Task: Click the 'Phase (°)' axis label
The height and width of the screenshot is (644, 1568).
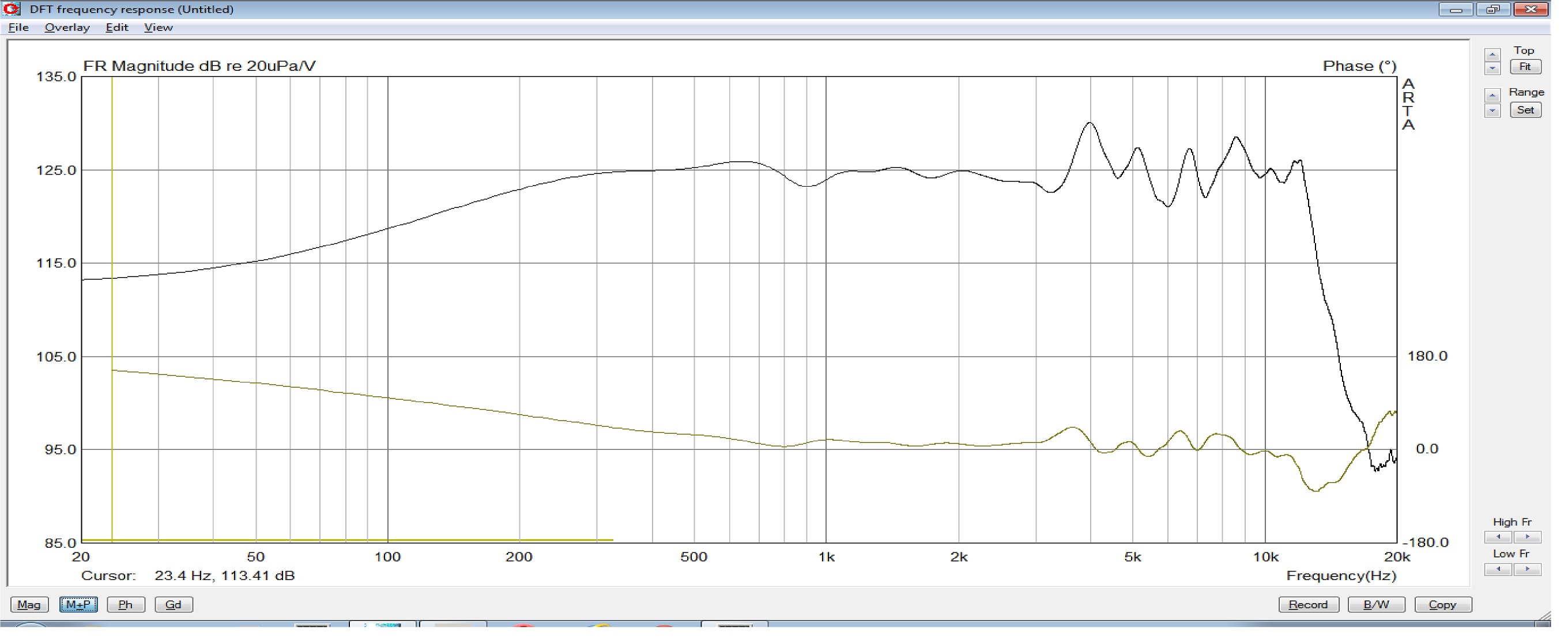Action: click(x=1359, y=66)
